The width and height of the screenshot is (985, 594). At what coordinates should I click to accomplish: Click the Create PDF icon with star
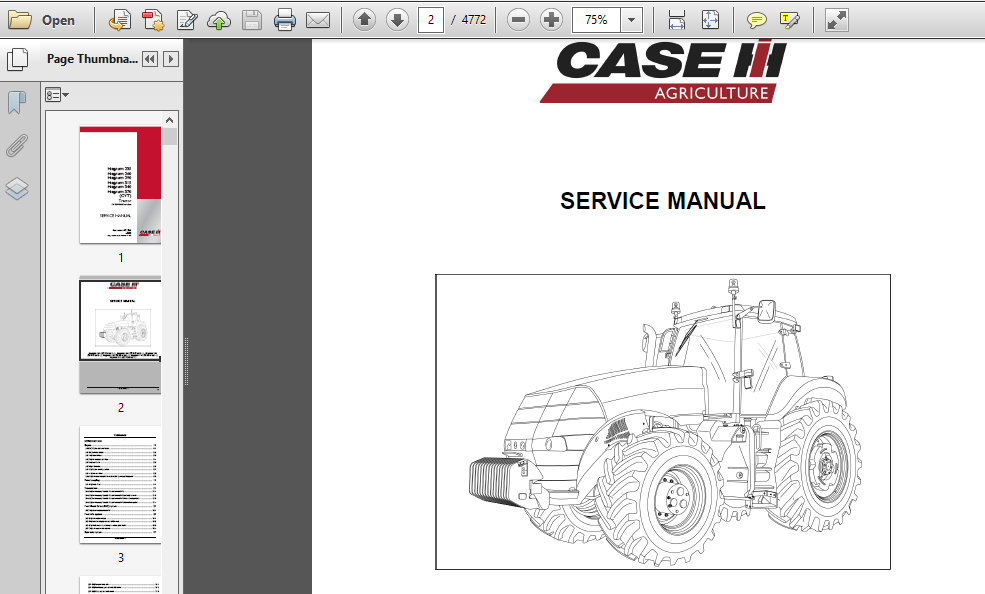[x=153, y=20]
